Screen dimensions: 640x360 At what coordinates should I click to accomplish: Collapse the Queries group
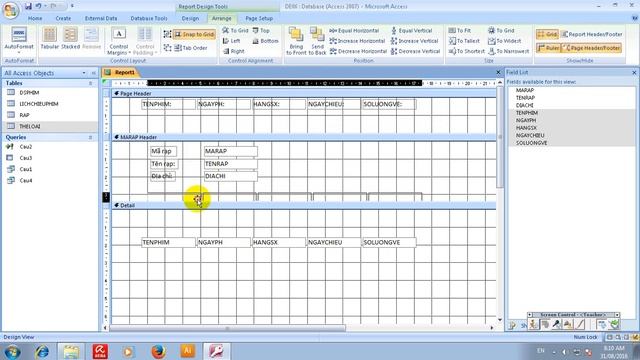pos(91,138)
